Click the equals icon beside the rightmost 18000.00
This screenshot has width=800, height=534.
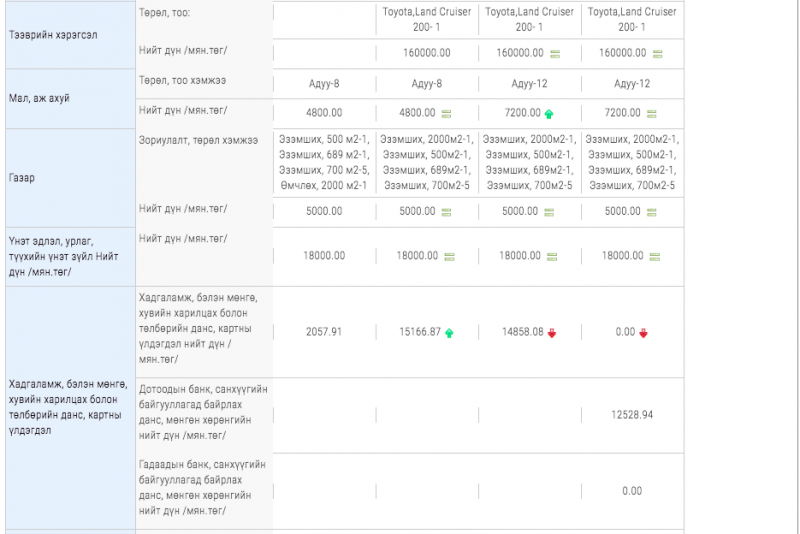coord(651,256)
